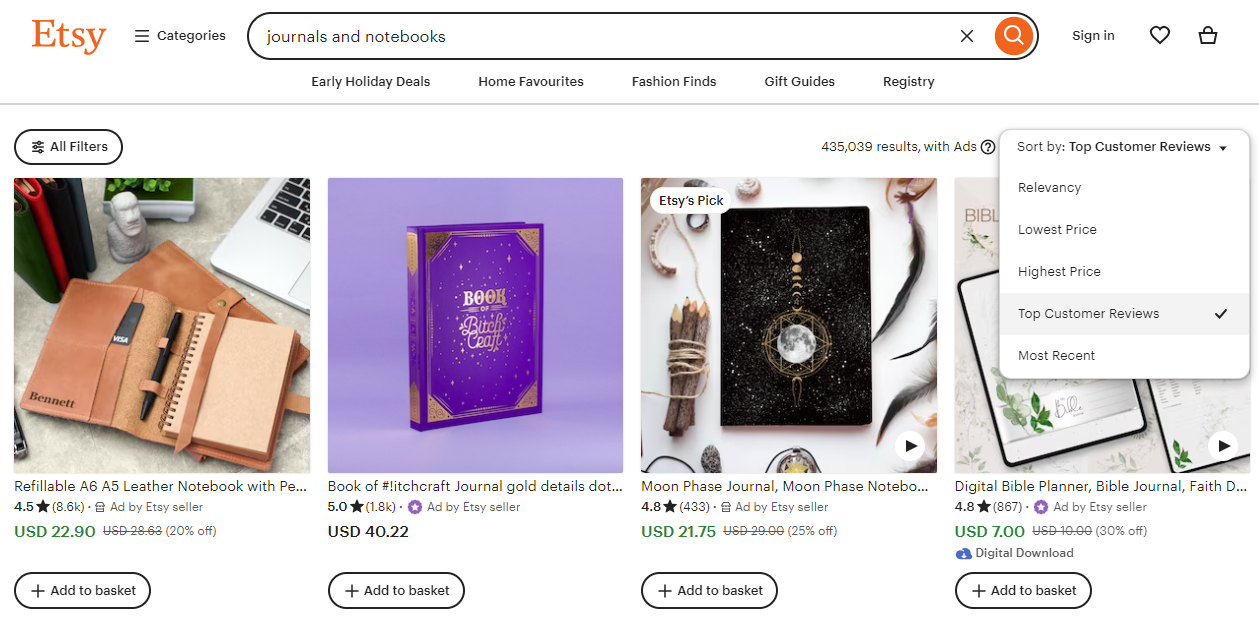This screenshot has height=621, width=1259.
Task: Click inside the search input field
Action: (x=600, y=36)
